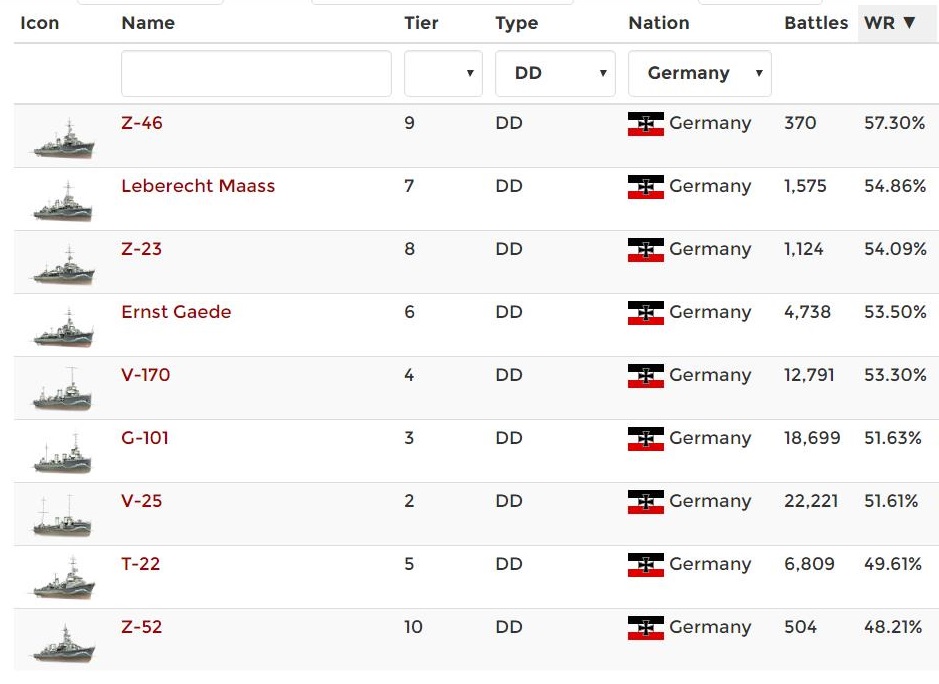Screen dimensions: 939x684
Task: Click the Leberecht Maass ship thumbnail
Action: (63, 203)
